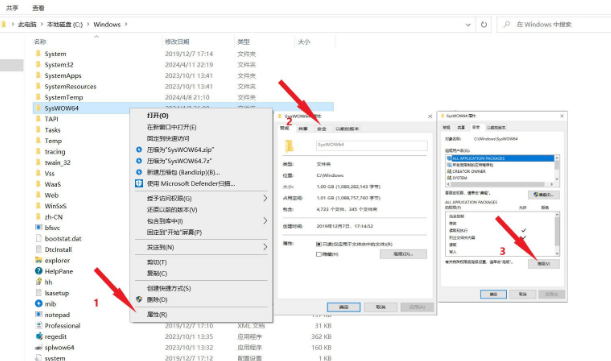
Task: Click the zh-CN folder icon
Action: [x=38, y=216]
